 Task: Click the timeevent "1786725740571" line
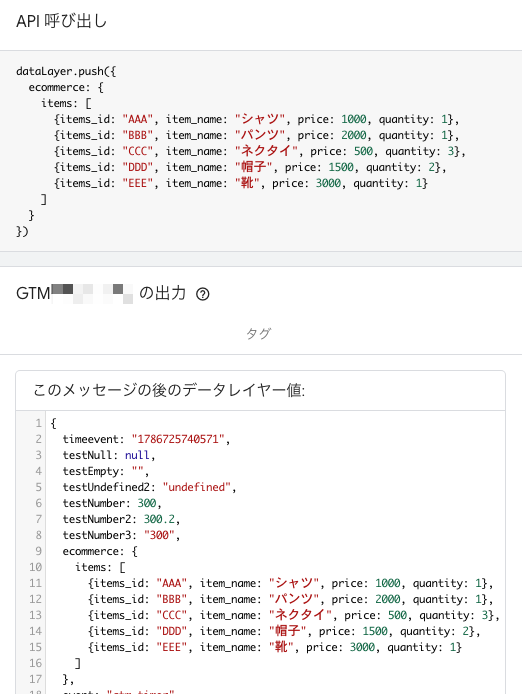click(x=146, y=439)
